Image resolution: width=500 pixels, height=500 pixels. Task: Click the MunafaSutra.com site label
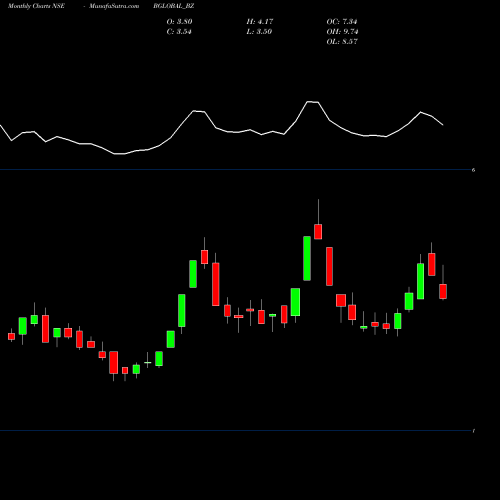click(114, 6)
